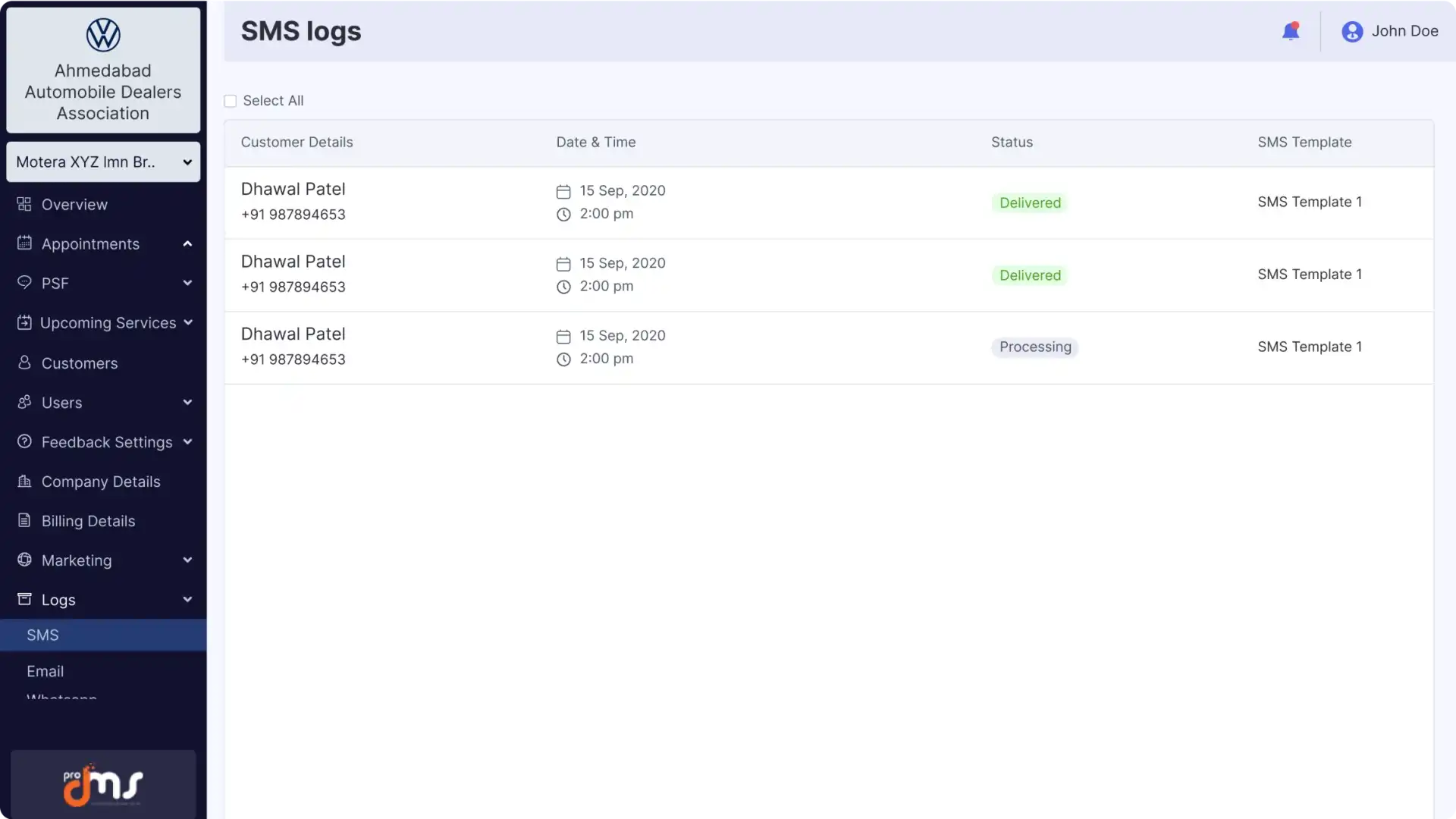Click the Volkswagen logo icon
The width and height of the screenshot is (1456, 819).
102,35
